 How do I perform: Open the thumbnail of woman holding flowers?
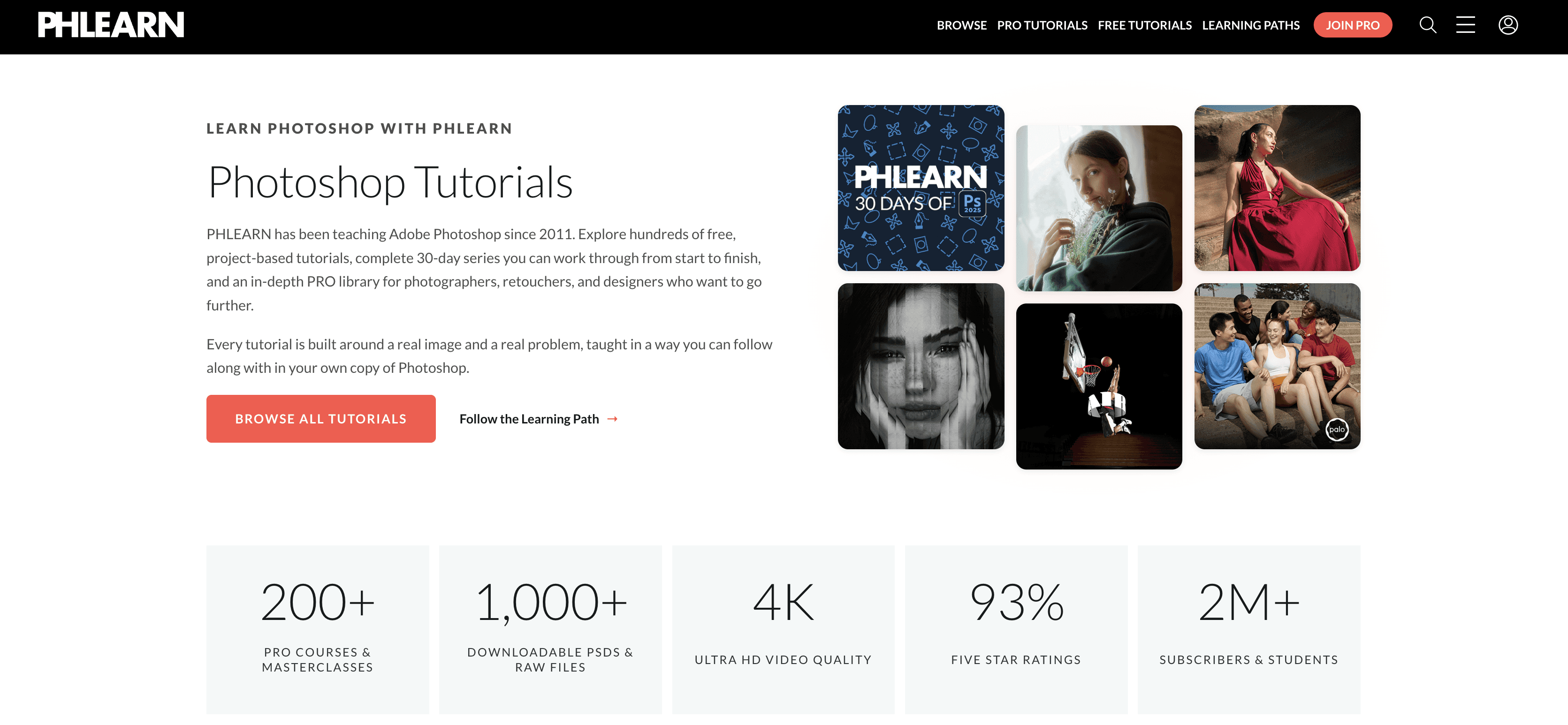1099,208
